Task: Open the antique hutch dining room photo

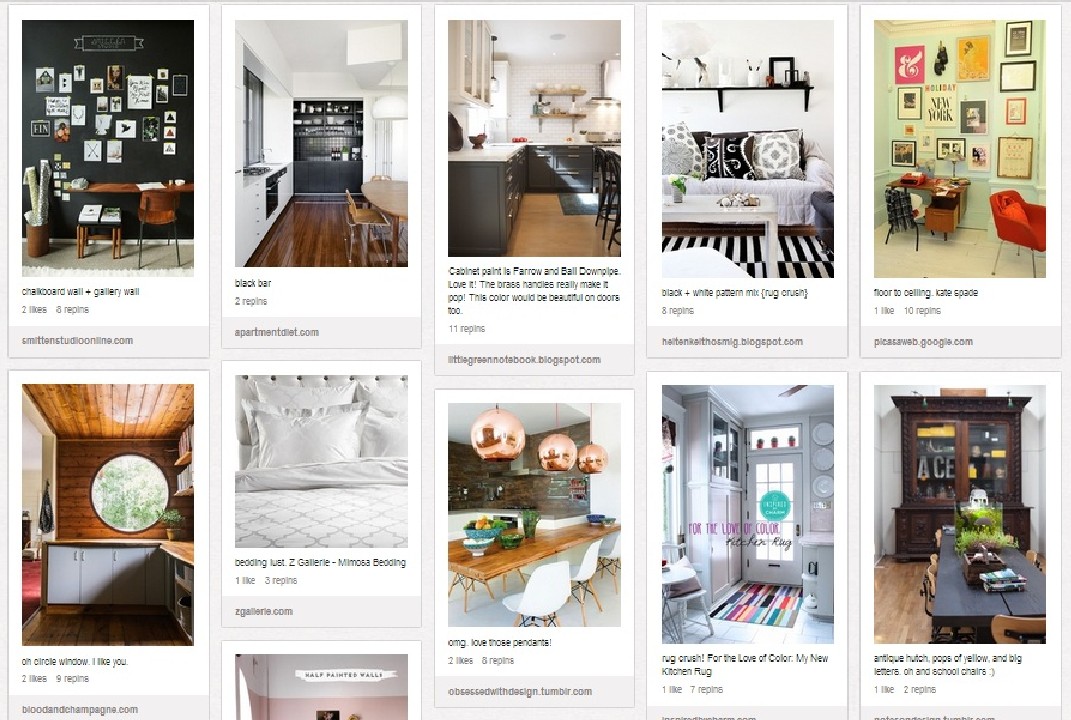Action: click(x=960, y=514)
